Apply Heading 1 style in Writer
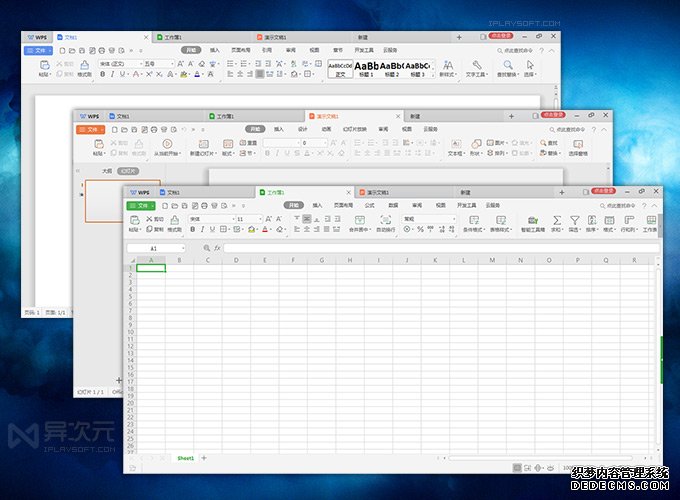 tap(366, 69)
